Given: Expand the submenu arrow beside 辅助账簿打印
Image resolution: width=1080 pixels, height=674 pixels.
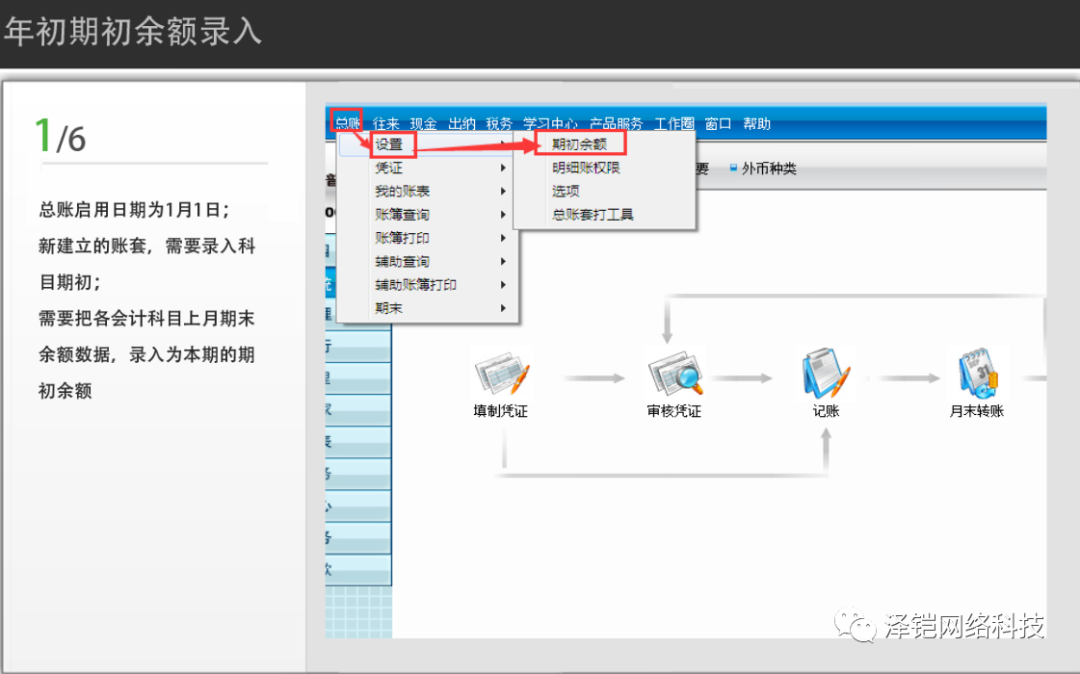Looking at the screenshot, I should click(x=503, y=284).
